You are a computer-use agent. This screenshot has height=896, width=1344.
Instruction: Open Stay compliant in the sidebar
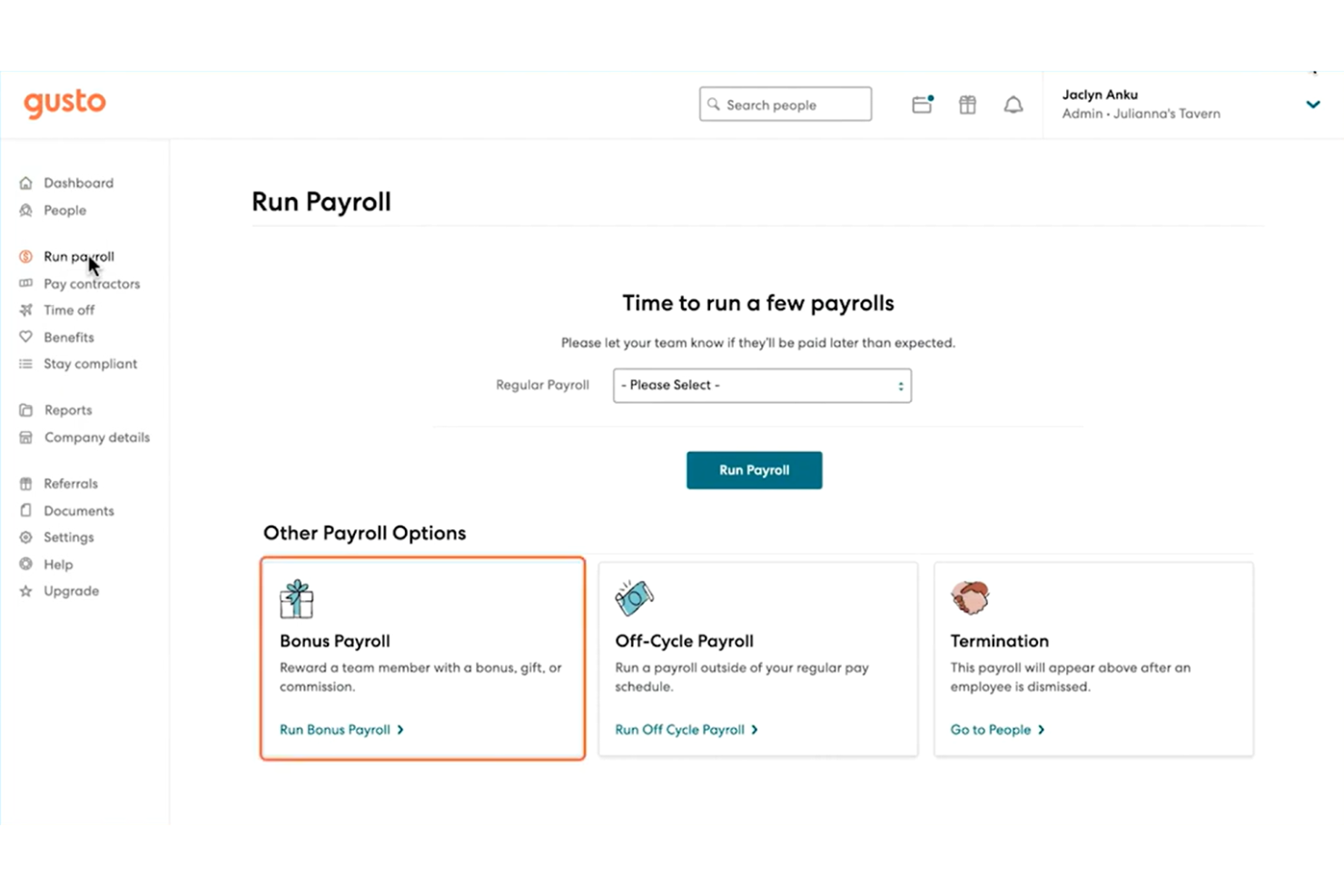pos(91,364)
